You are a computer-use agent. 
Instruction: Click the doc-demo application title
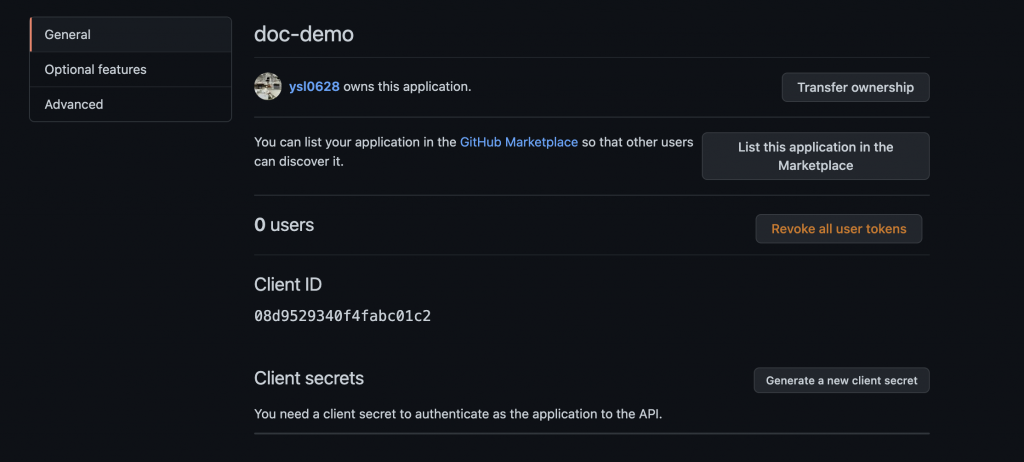tap(304, 34)
